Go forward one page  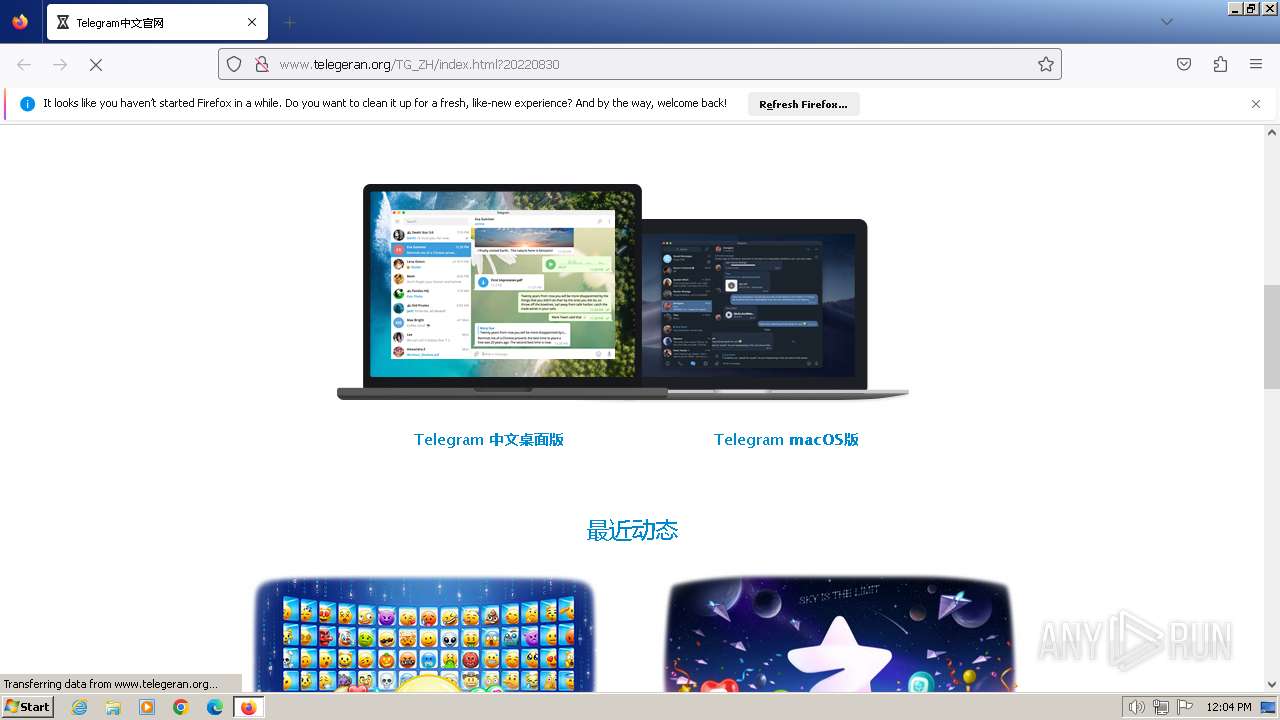click(60, 64)
